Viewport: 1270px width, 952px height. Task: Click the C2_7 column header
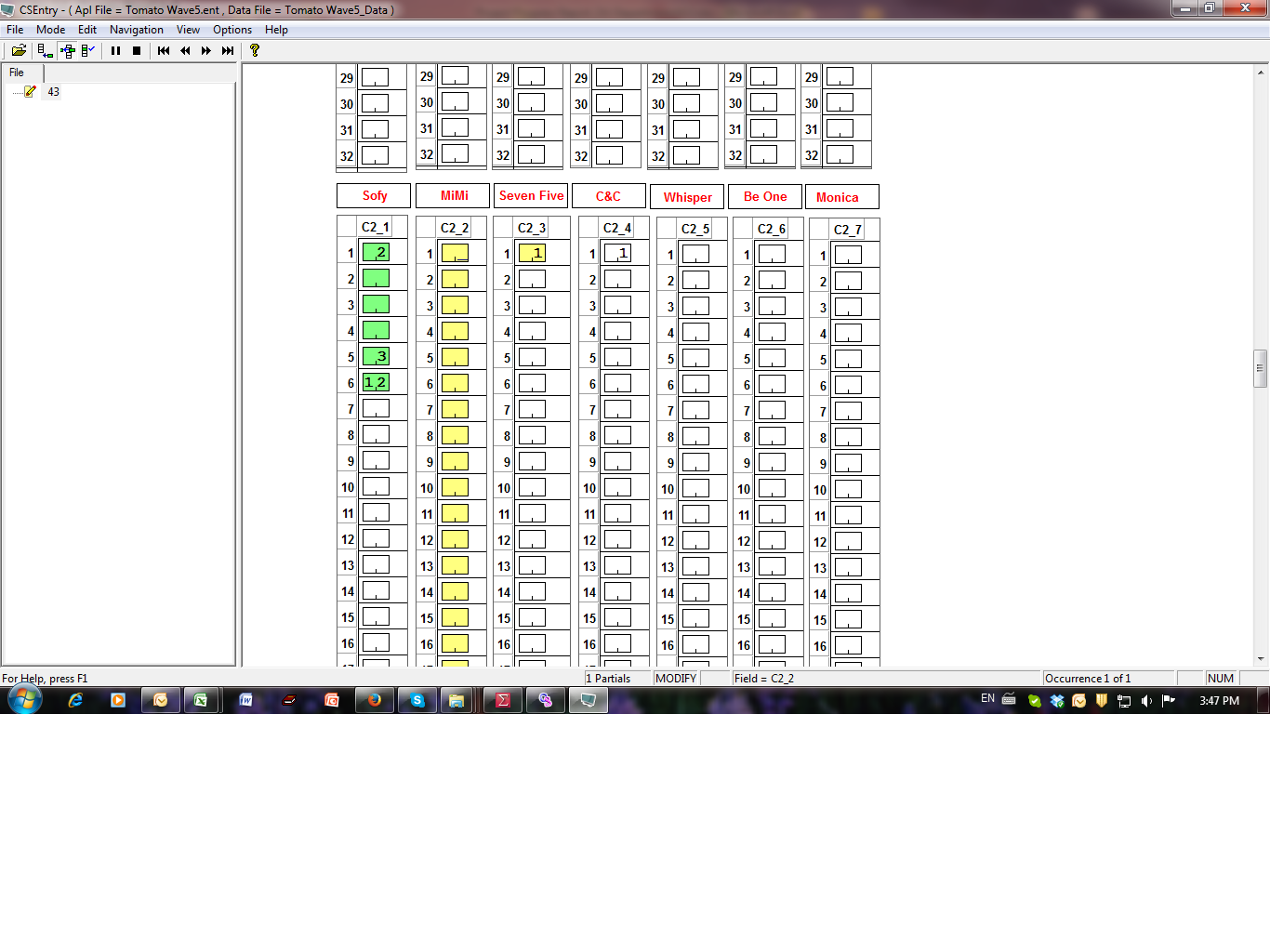click(848, 230)
